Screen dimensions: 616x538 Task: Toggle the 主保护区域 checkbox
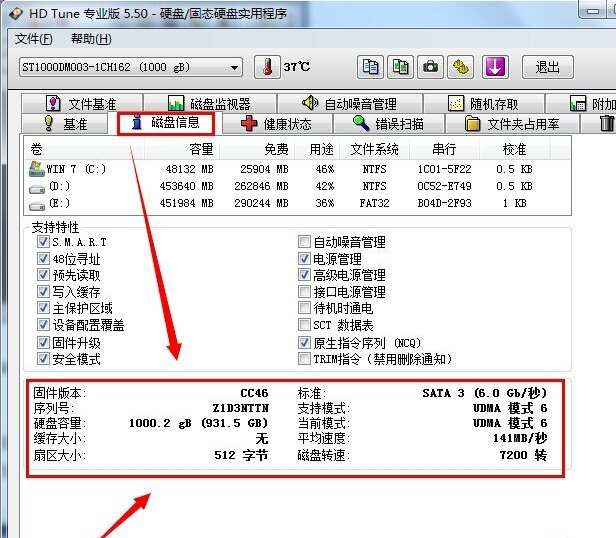click(x=43, y=308)
